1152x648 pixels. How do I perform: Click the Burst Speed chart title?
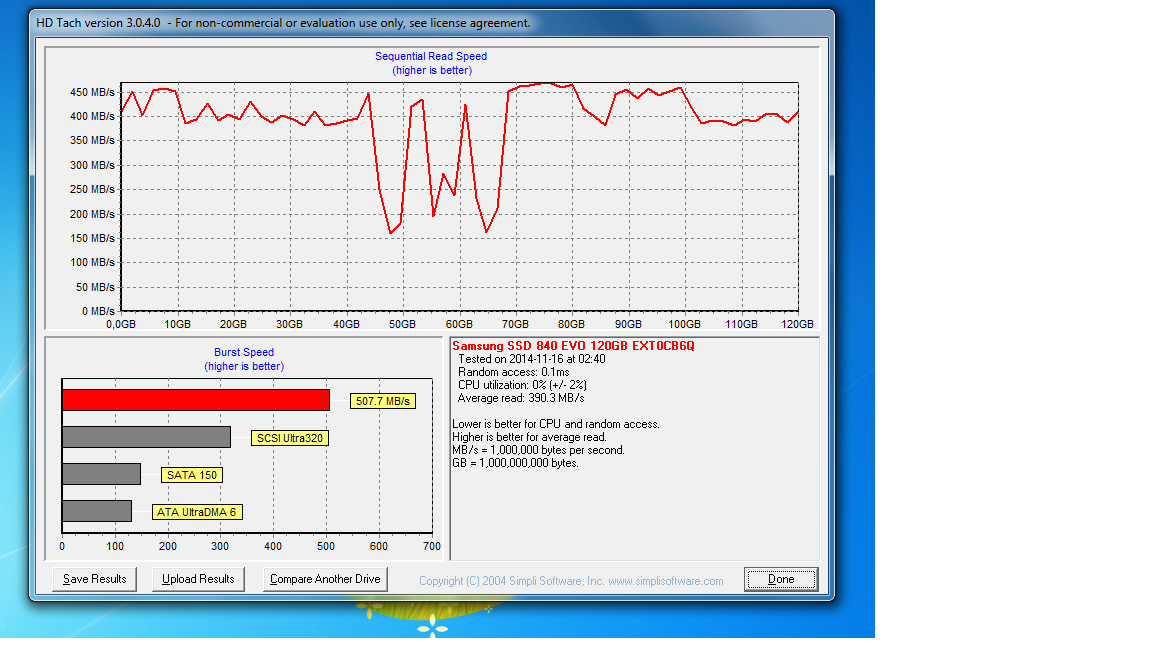pos(244,353)
